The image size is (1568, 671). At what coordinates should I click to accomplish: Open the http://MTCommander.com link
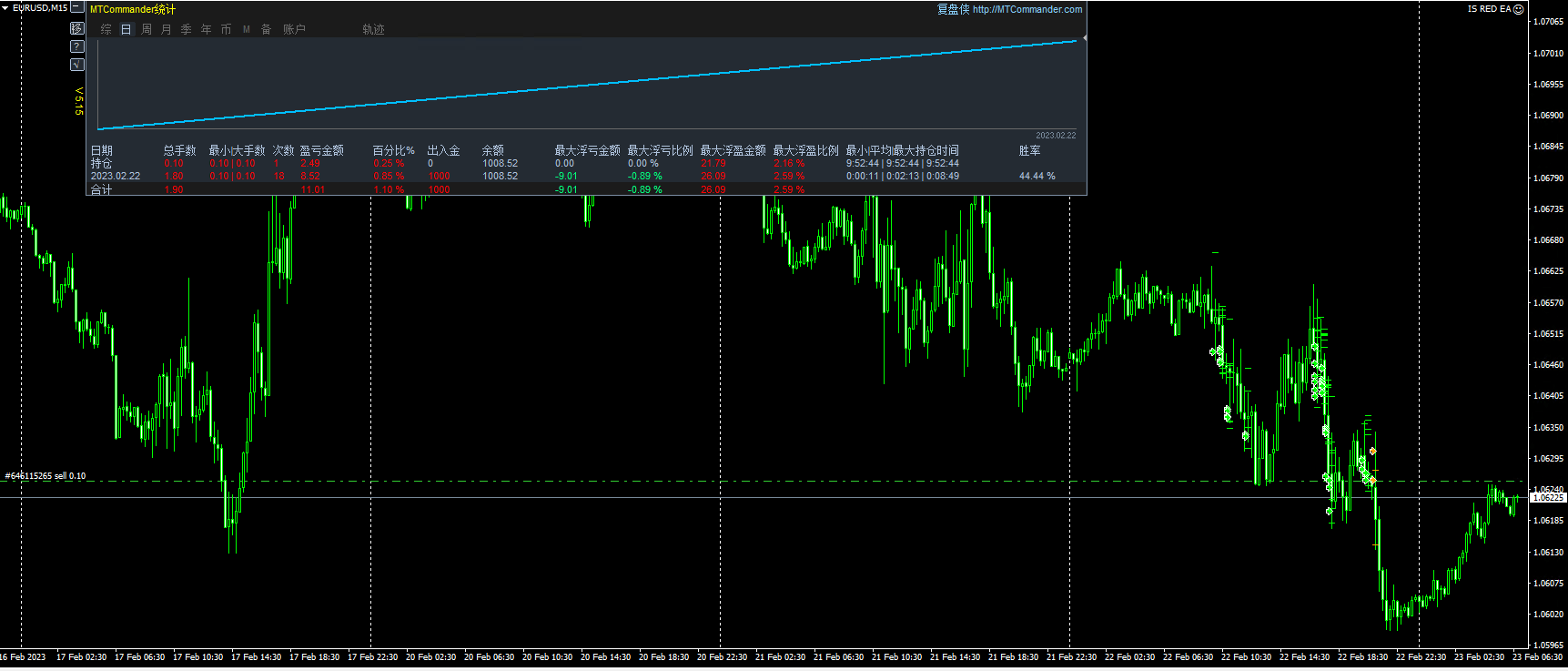(x=1027, y=9)
